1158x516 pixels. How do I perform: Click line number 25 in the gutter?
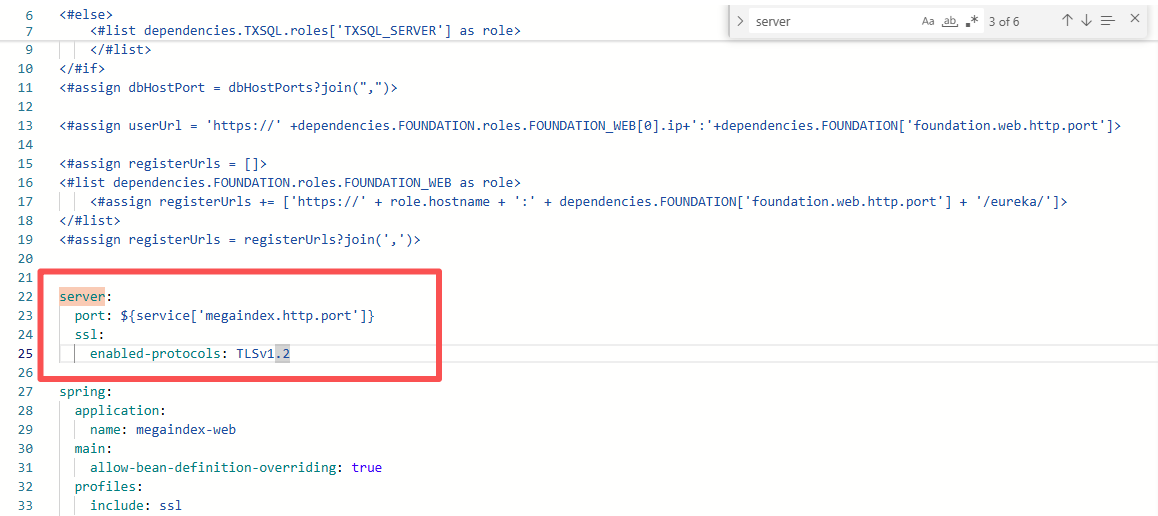26,354
